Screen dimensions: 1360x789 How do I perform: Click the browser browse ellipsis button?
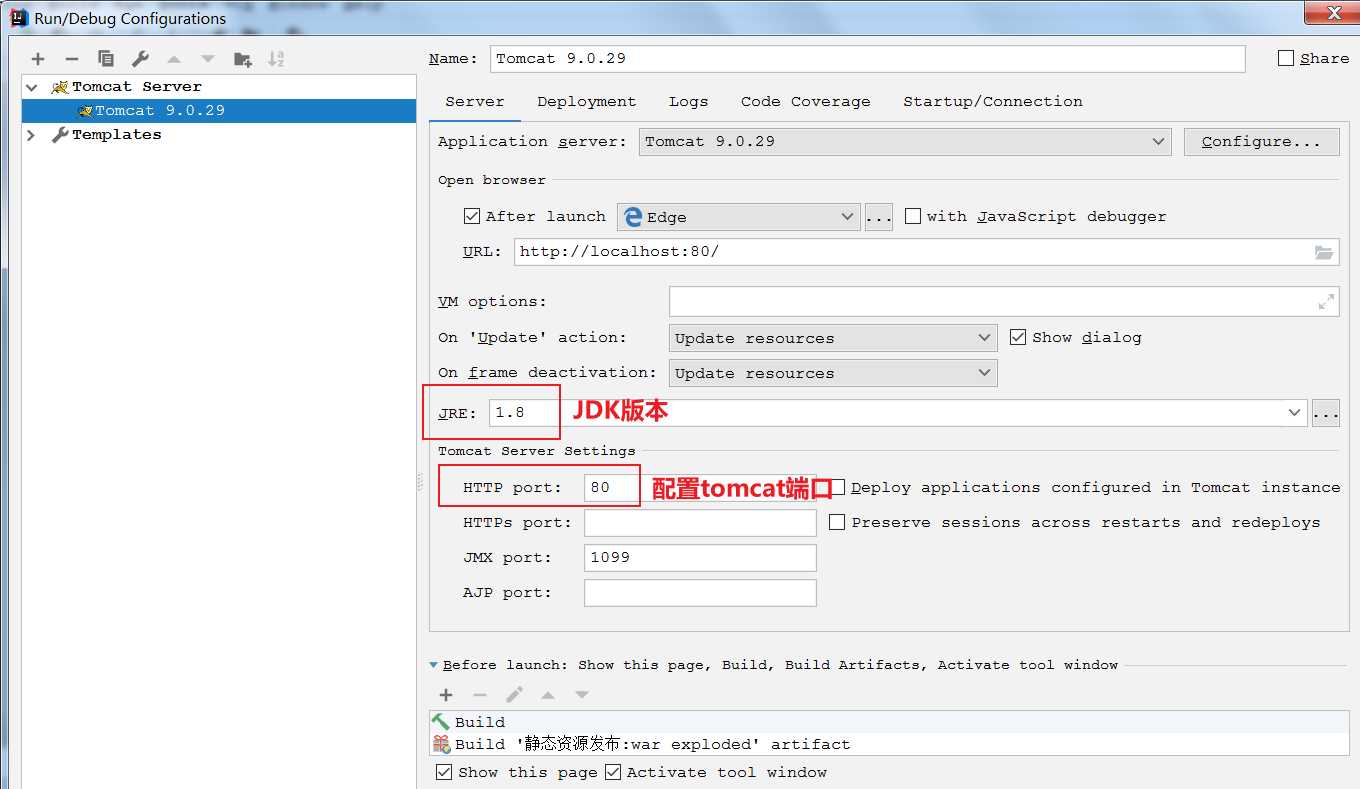pos(878,217)
